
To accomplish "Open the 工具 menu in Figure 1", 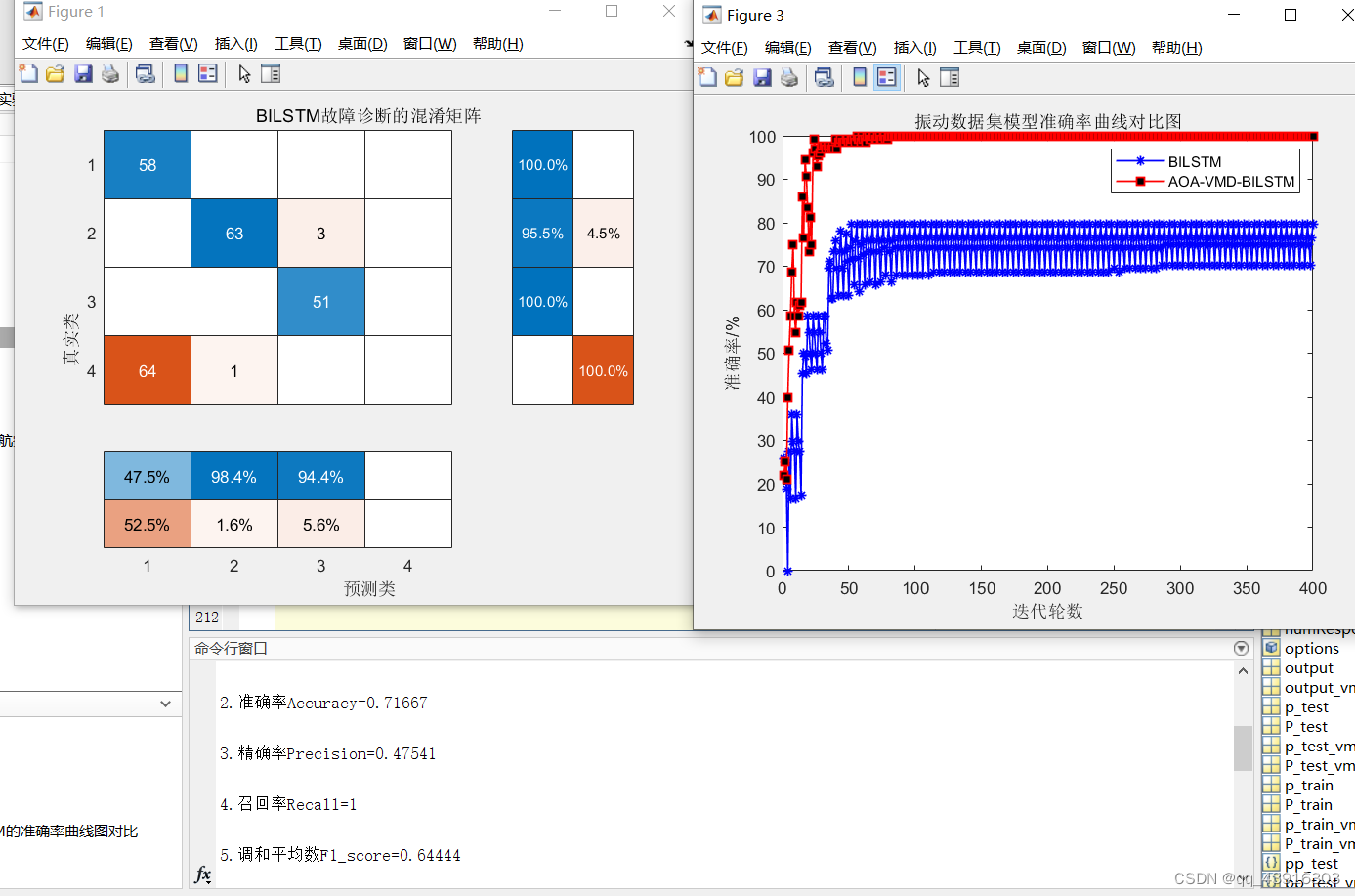I will [x=297, y=43].
